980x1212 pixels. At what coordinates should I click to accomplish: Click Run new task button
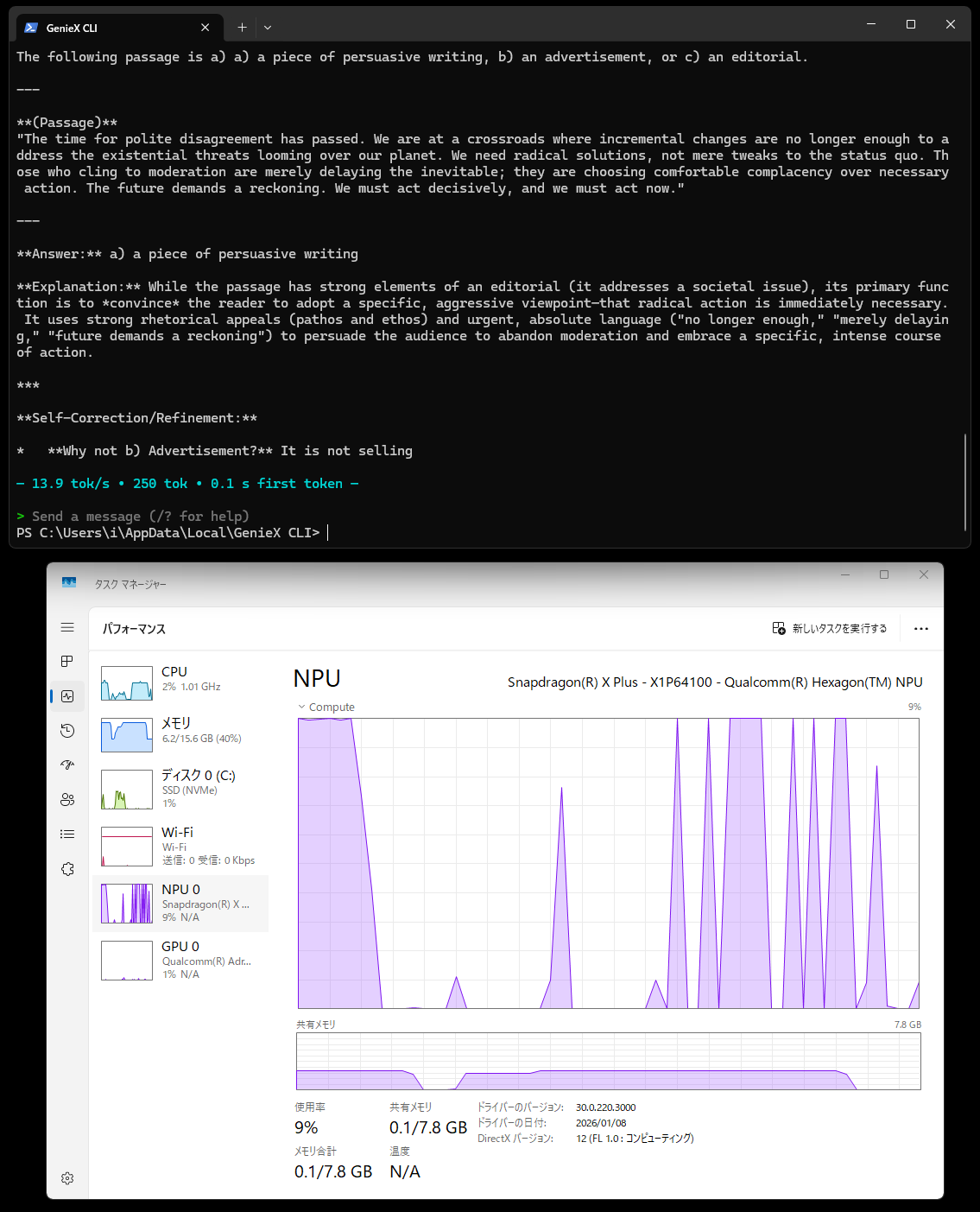point(830,629)
